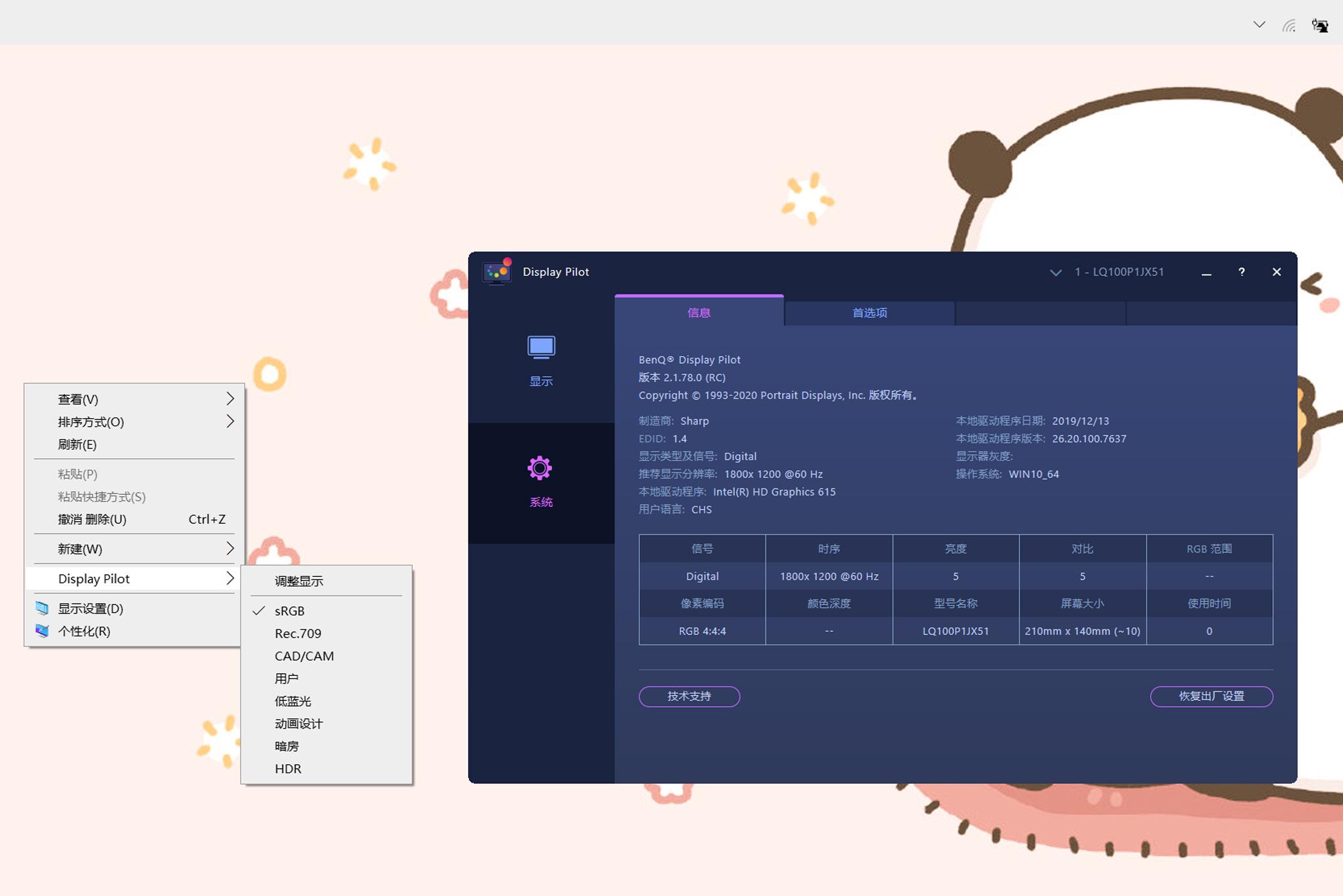Image resolution: width=1343 pixels, height=896 pixels.
Task: Expand the 新建 submenu arrow
Action: coord(230,549)
